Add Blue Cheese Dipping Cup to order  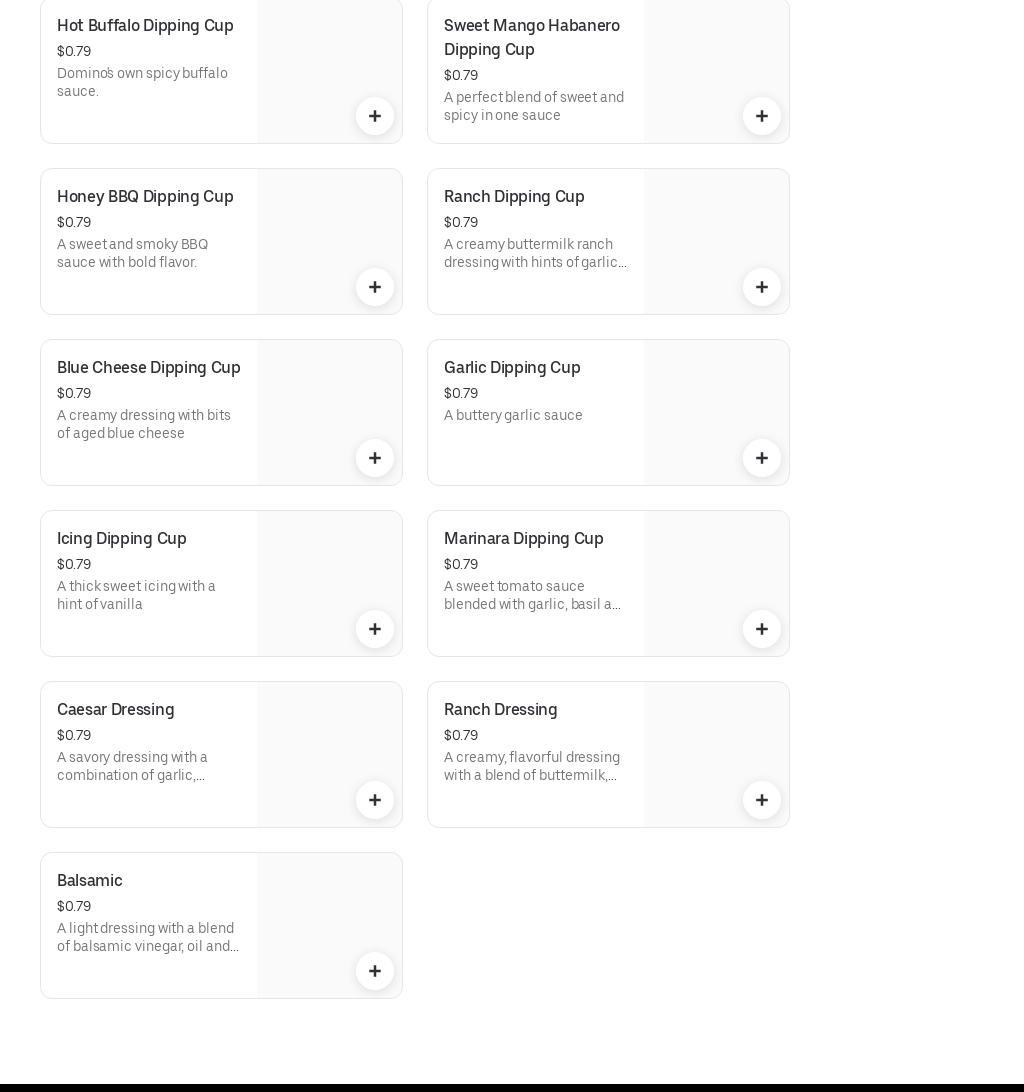click(375, 458)
